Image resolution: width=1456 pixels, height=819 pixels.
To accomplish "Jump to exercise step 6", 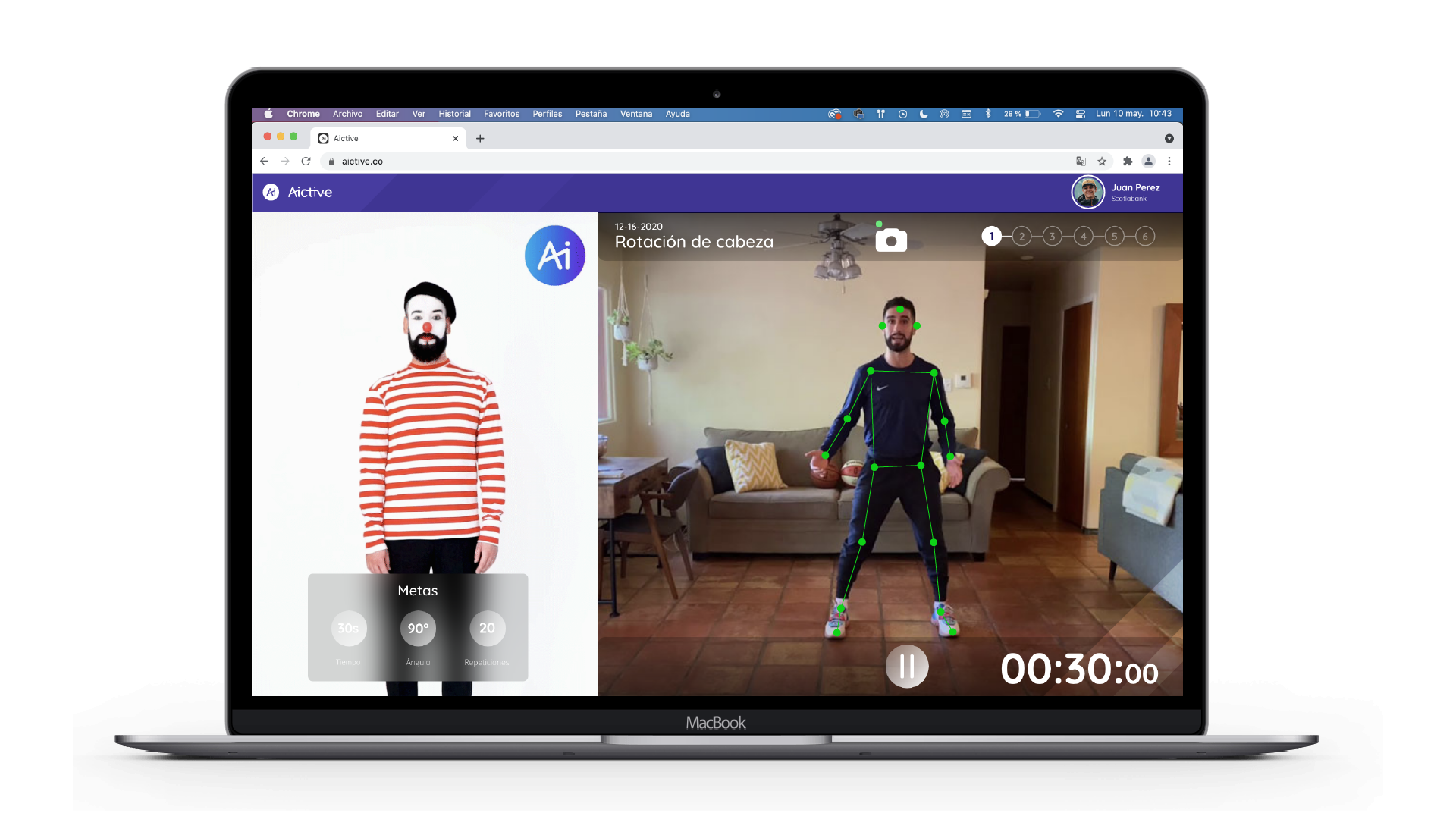I will (1145, 237).
